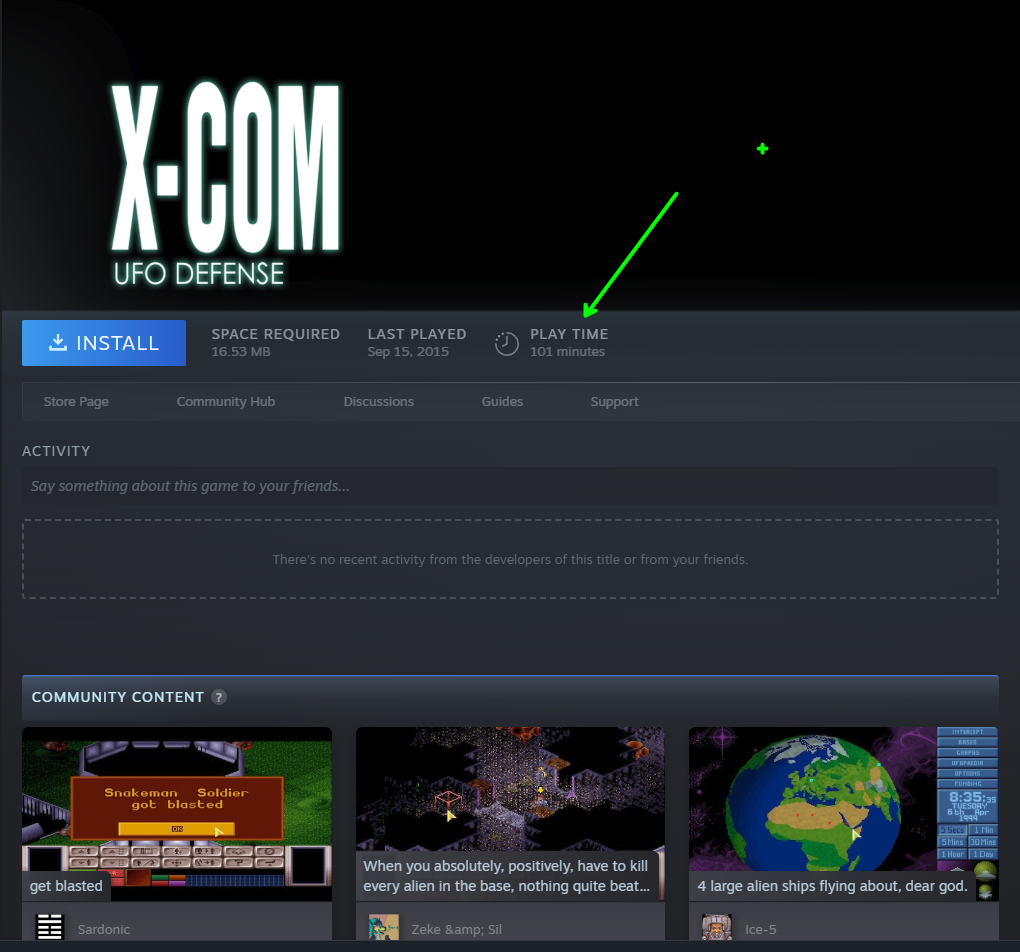Screen dimensions: 1020x952
Task: Click the 'Sep 15, 2015' date
Action: 408,351
